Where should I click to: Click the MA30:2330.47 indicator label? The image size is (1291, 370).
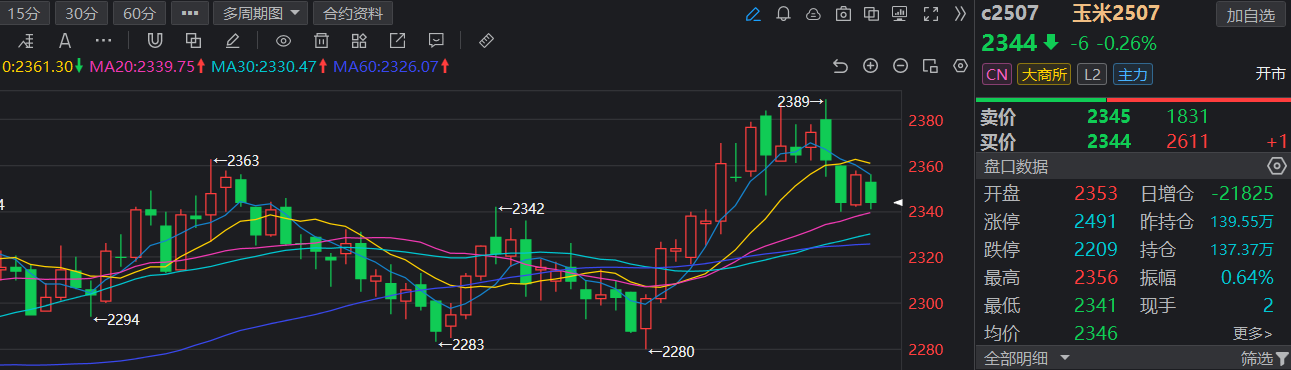click(269, 66)
